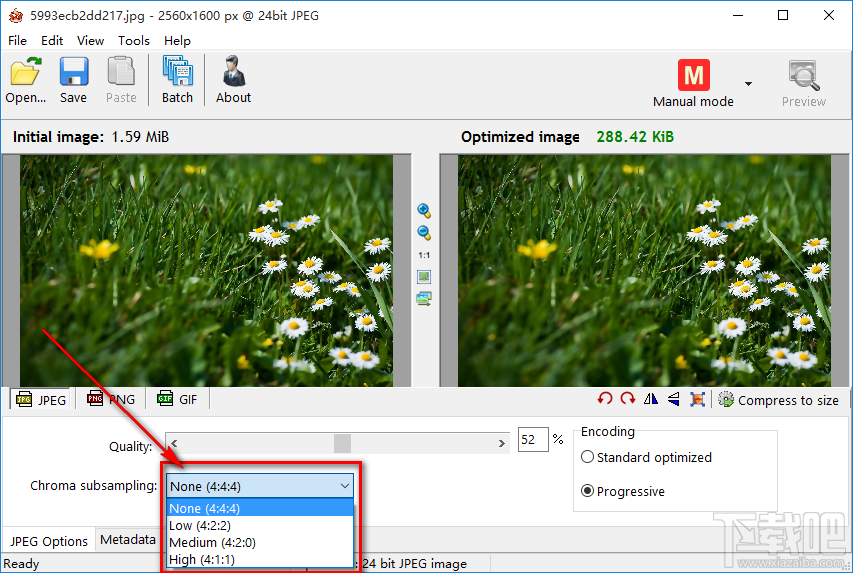853x573 pixels.
Task: Click Compress to size
Action: [x=778, y=400]
